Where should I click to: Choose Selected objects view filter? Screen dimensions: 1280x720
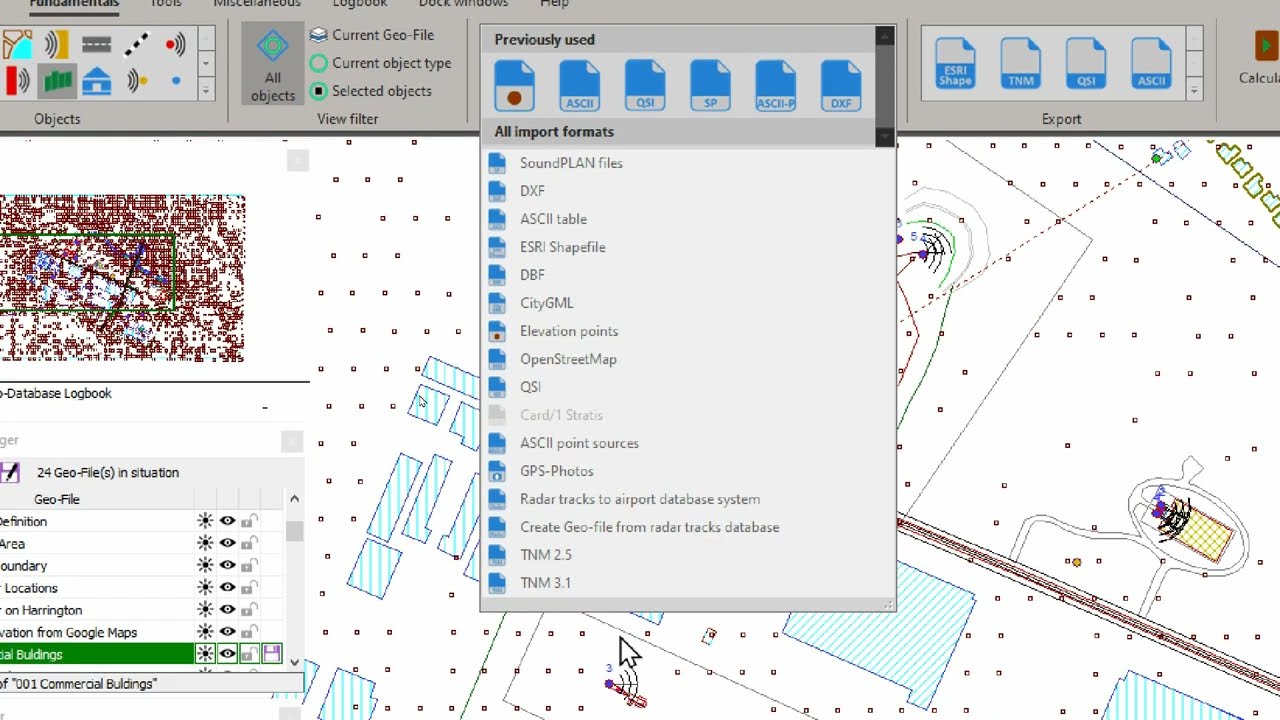pyautogui.click(x=370, y=91)
